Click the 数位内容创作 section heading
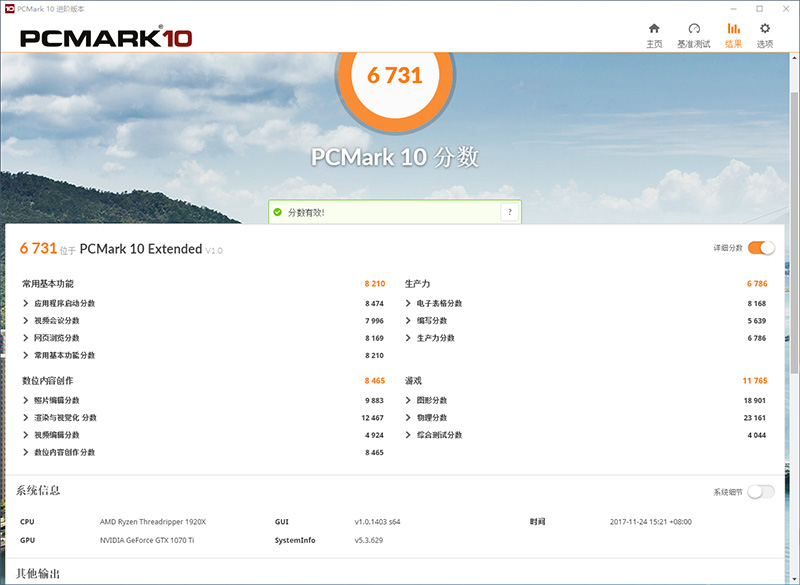The image size is (800, 585). [x=48, y=380]
